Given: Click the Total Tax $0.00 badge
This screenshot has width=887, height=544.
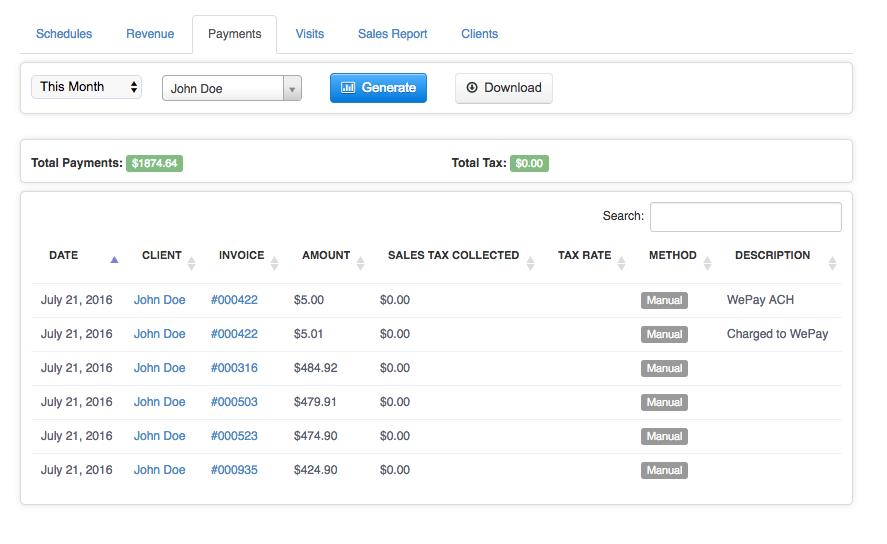Looking at the screenshot, I should tap(529, 163).
